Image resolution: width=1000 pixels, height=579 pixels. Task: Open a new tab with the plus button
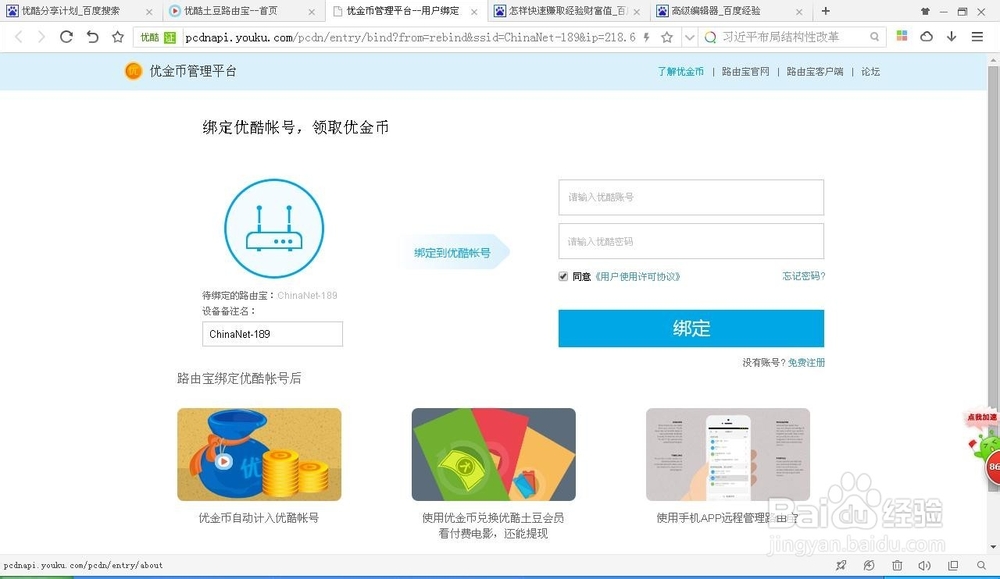[826, 11]
